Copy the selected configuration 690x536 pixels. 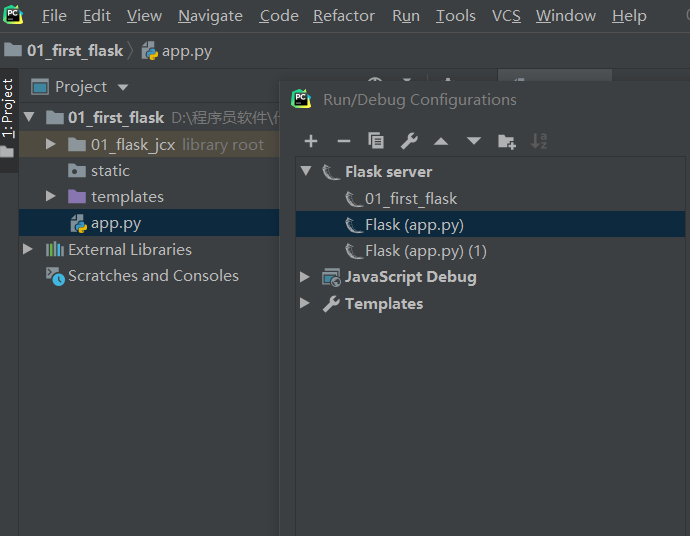tap(376, 141)
